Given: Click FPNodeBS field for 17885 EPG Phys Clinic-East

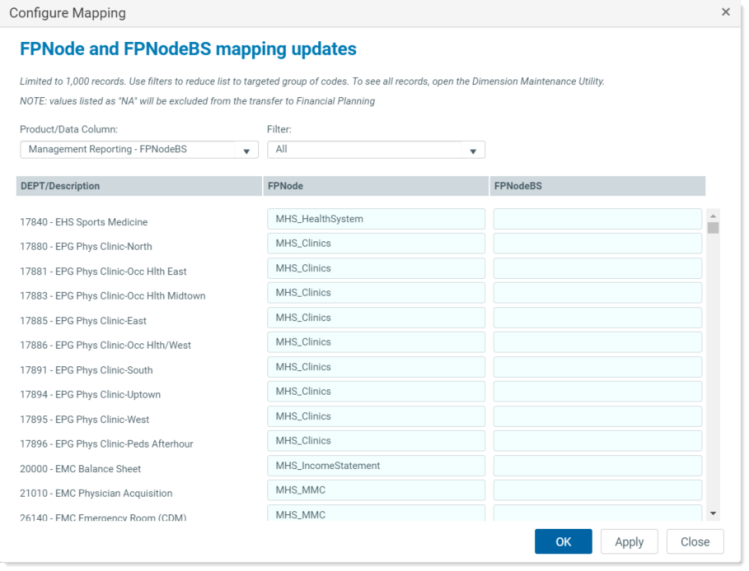Looking at the screenshot, I should coord(598,318).
